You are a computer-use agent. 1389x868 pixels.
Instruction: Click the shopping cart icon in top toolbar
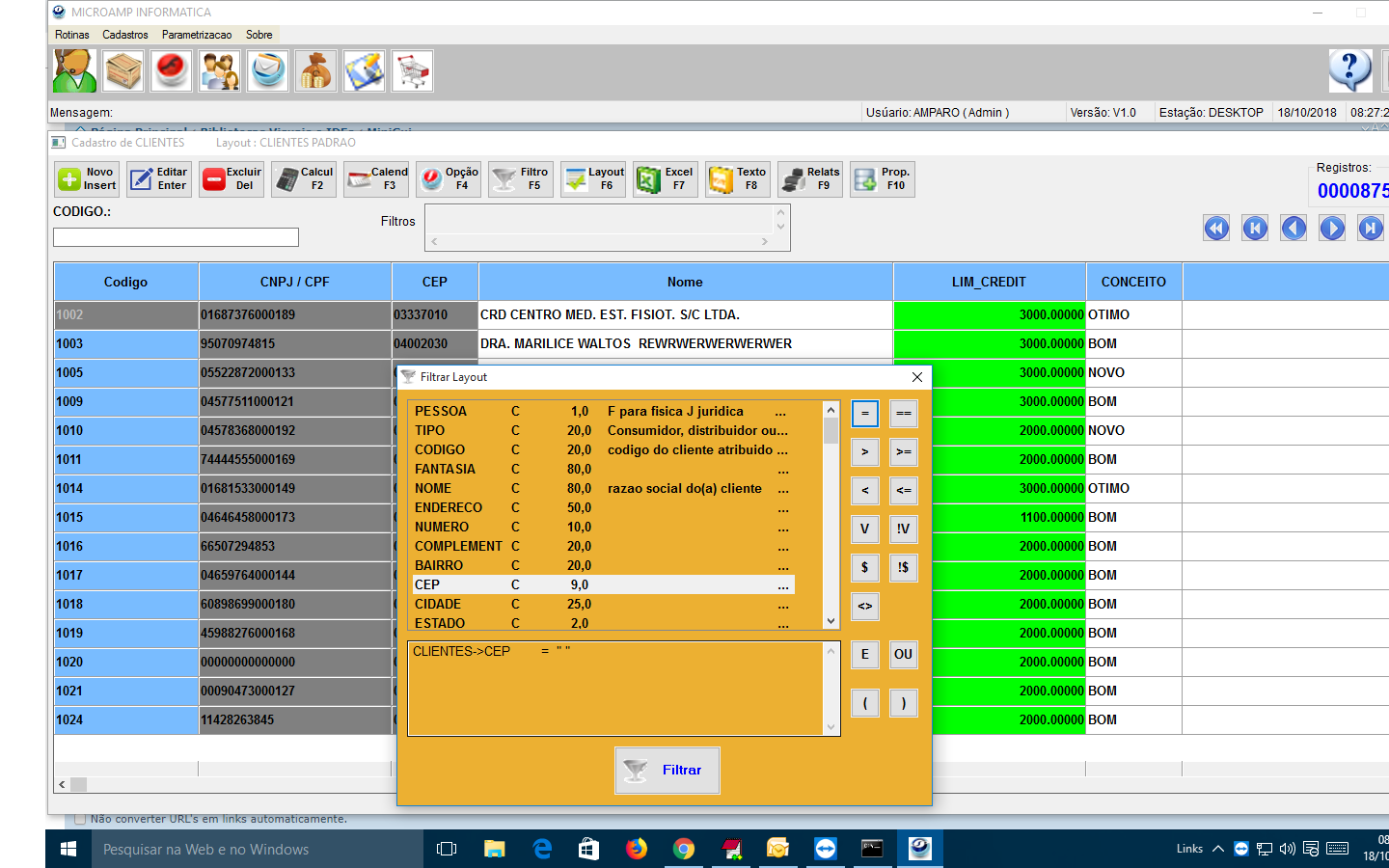tap(413, 71)
